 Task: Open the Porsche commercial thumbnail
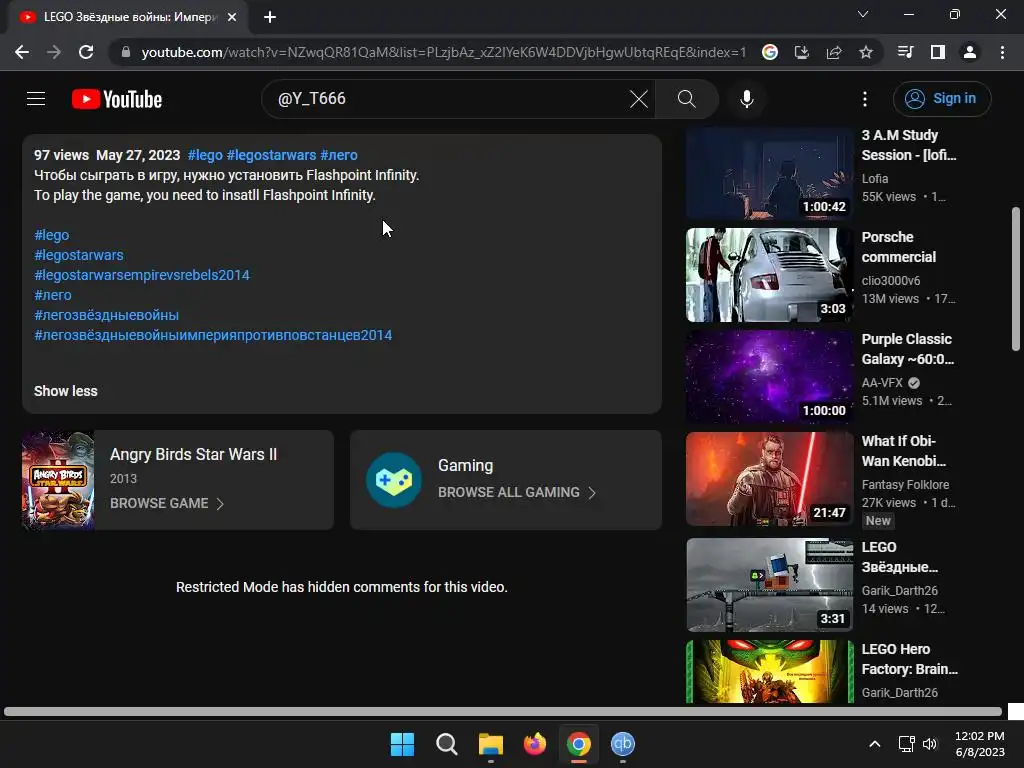click(769, 275)
